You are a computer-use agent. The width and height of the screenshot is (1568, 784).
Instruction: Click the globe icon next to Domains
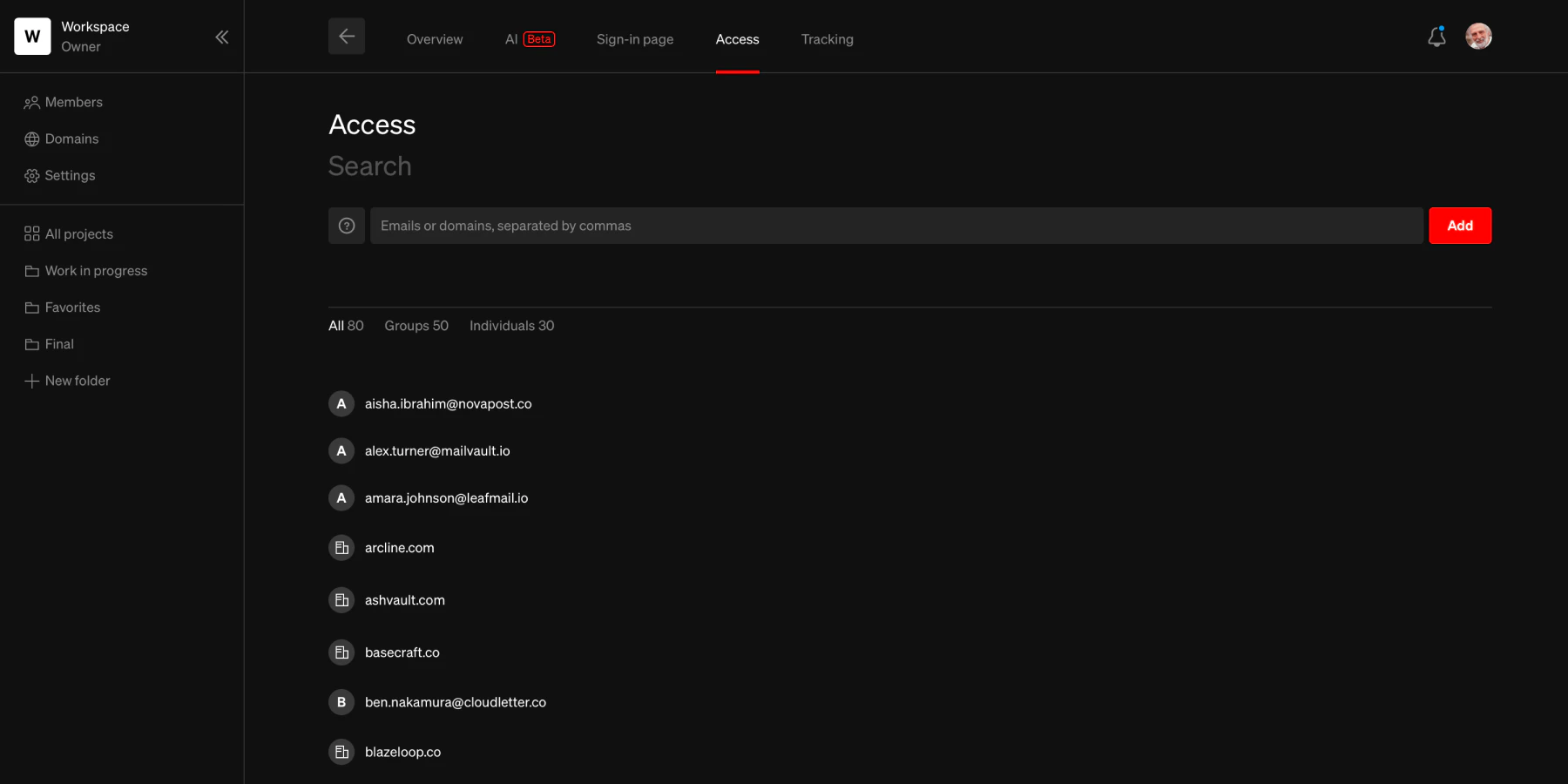tap(30, 139)
